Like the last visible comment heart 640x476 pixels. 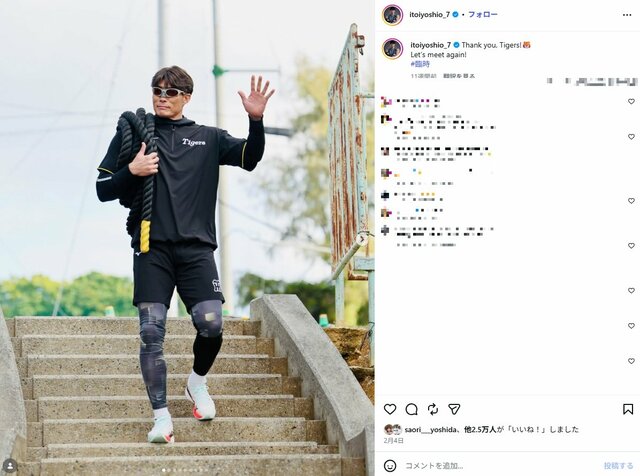(x=631, y=361)
